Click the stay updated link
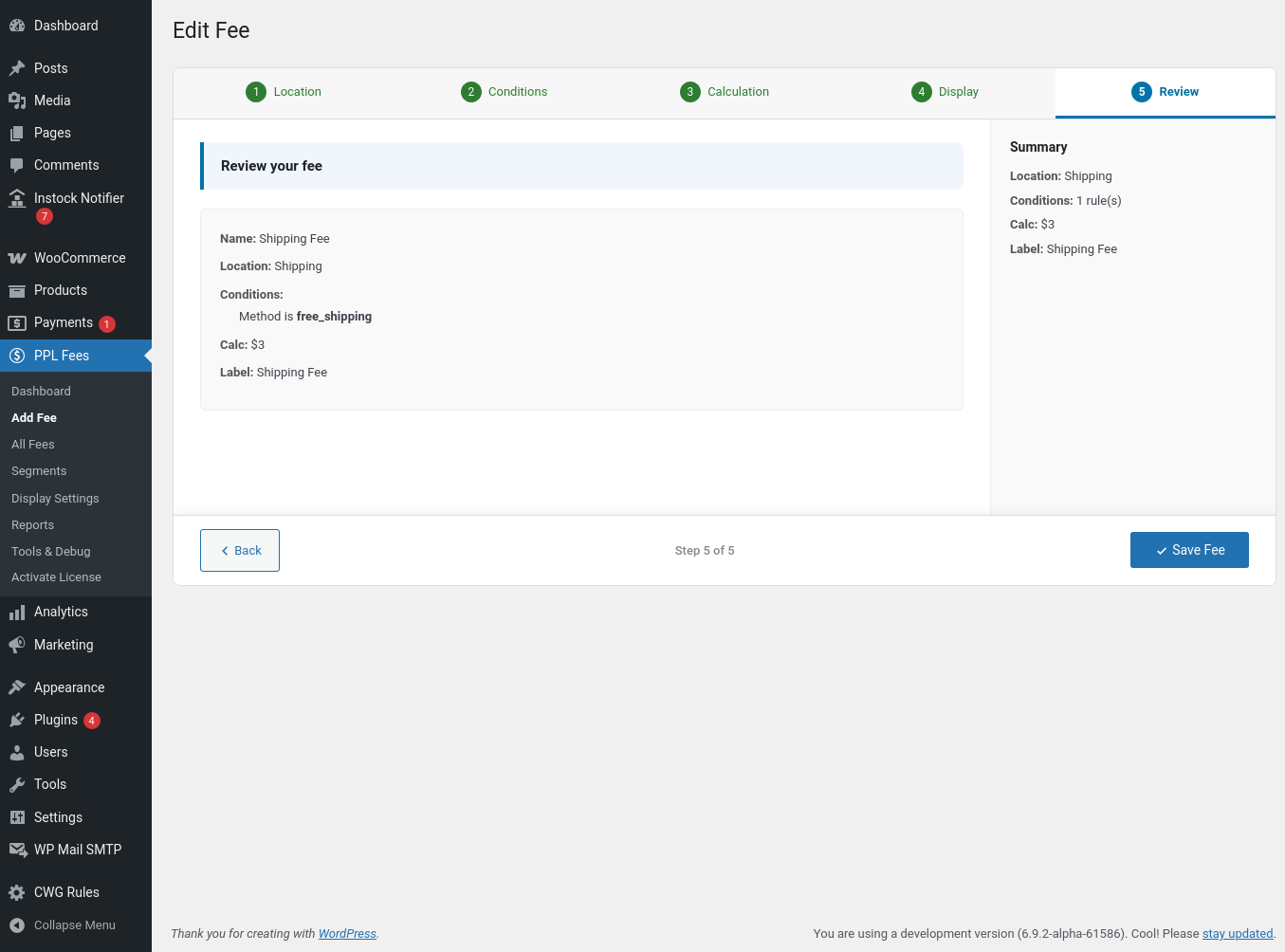Image resolution: width=1285 pixels, height=952 pixels. [1237, 934]
